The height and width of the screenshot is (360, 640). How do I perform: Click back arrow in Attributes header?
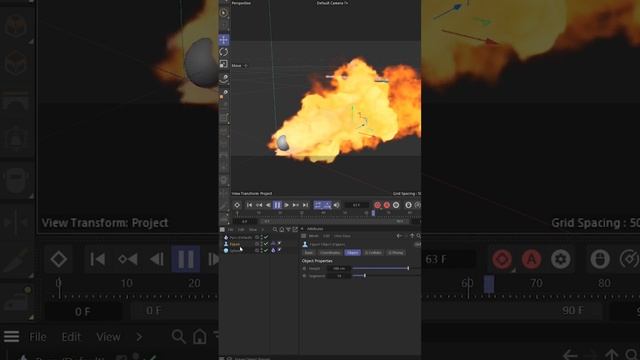pos(399,236)
